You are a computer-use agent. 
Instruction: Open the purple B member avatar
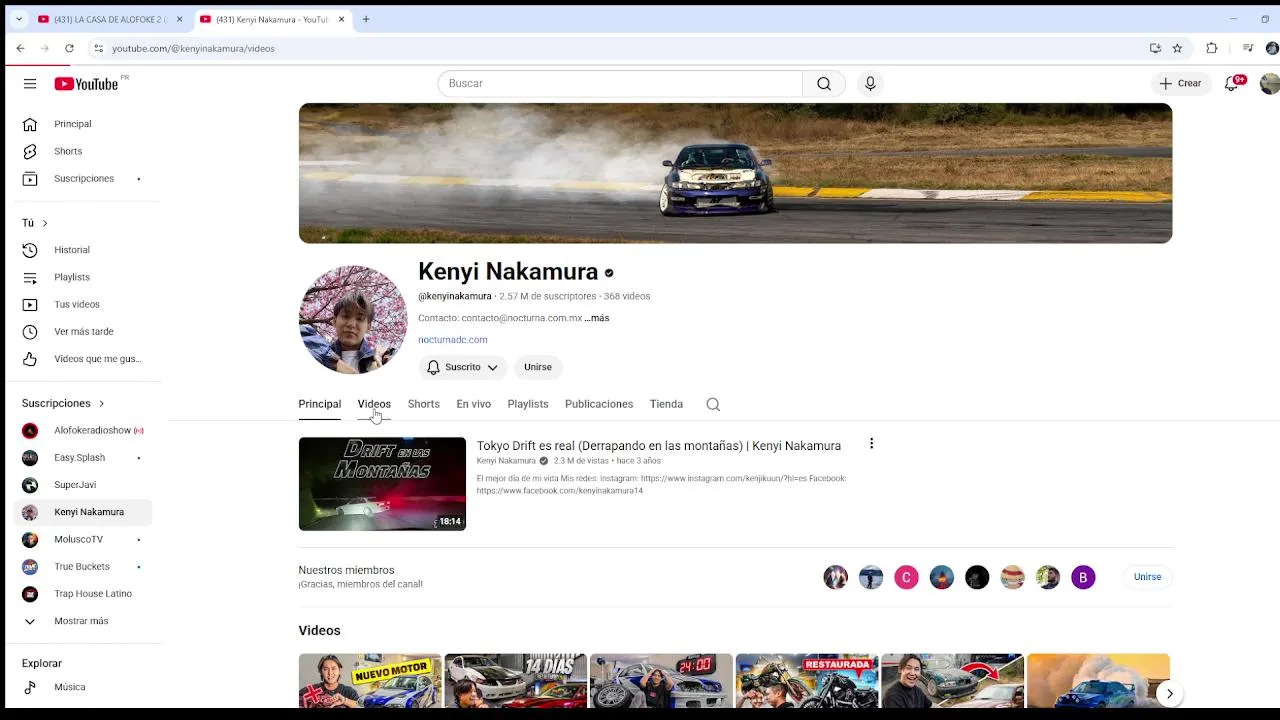coord(1083,577)
